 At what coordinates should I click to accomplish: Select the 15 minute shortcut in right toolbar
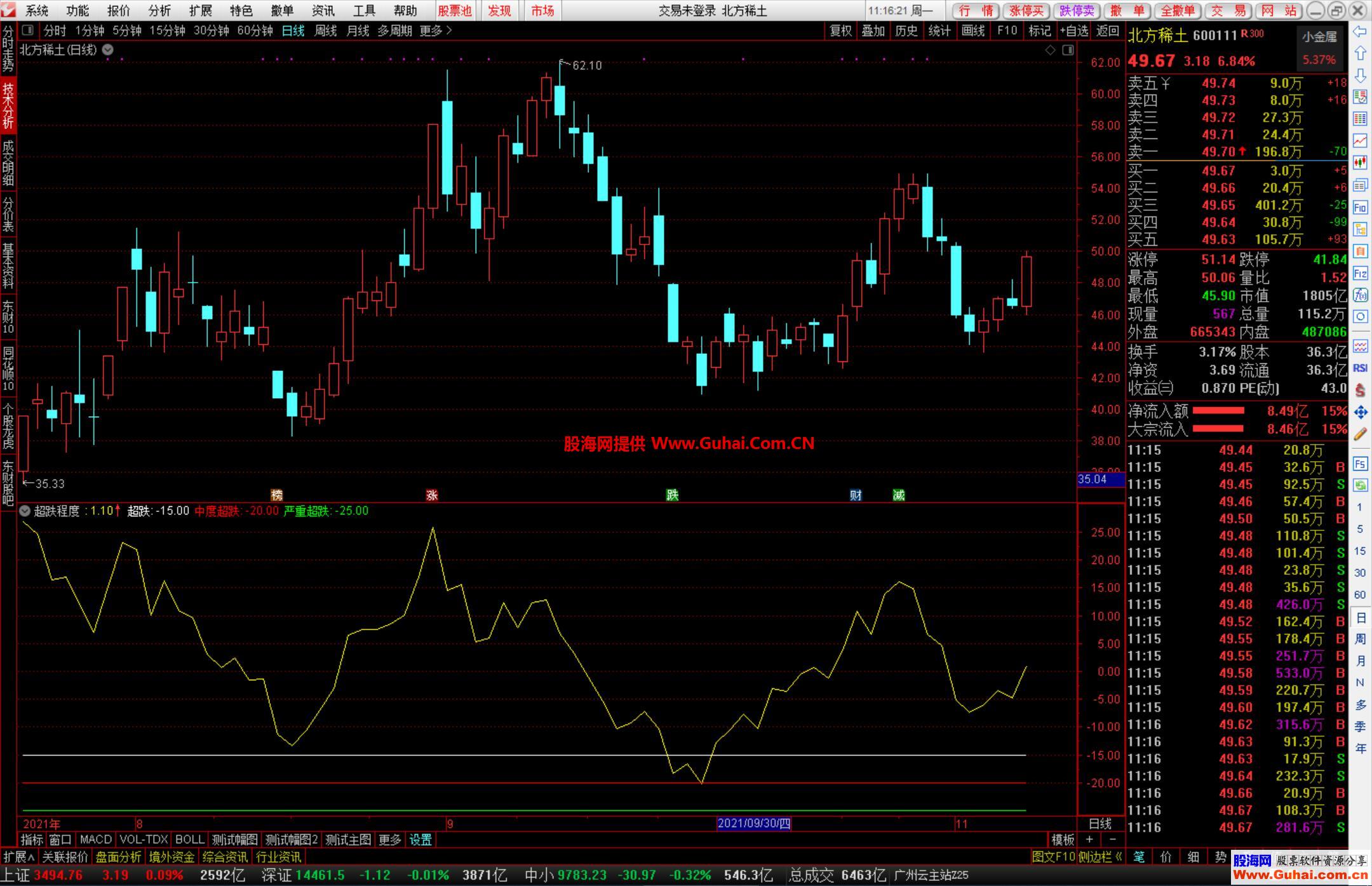[x=1360, y=551]
